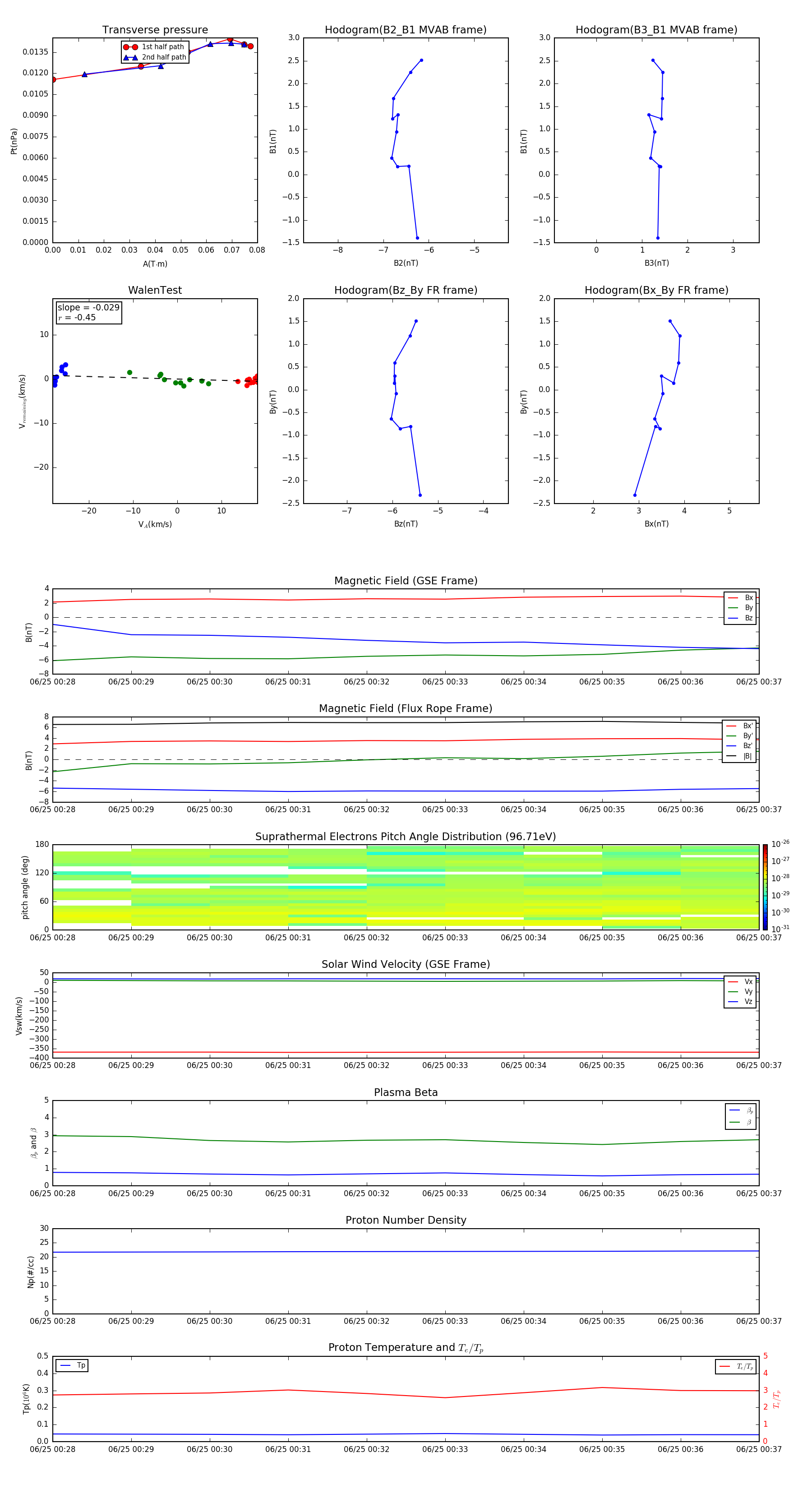This screenshot has width=812, height=1489.
Task: Select the 'Vx' legend entry
Action: 740,981
